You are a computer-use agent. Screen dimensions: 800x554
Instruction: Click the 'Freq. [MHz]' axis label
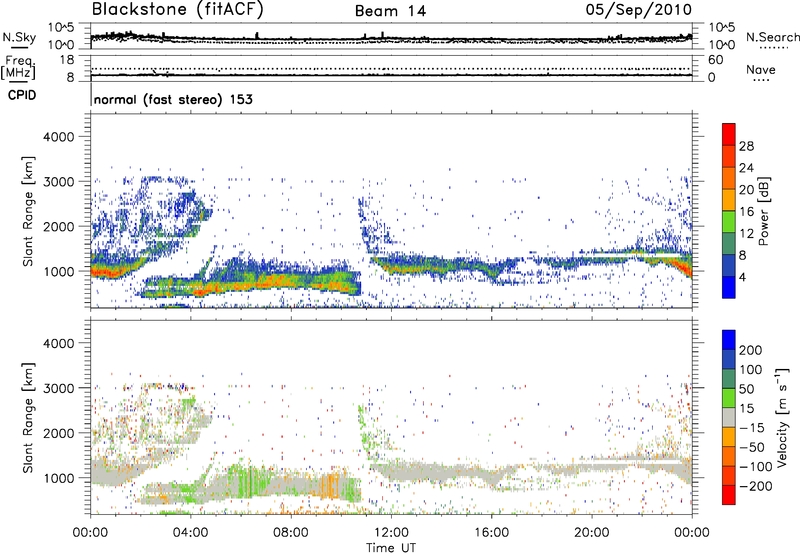[x=18, y=68]
